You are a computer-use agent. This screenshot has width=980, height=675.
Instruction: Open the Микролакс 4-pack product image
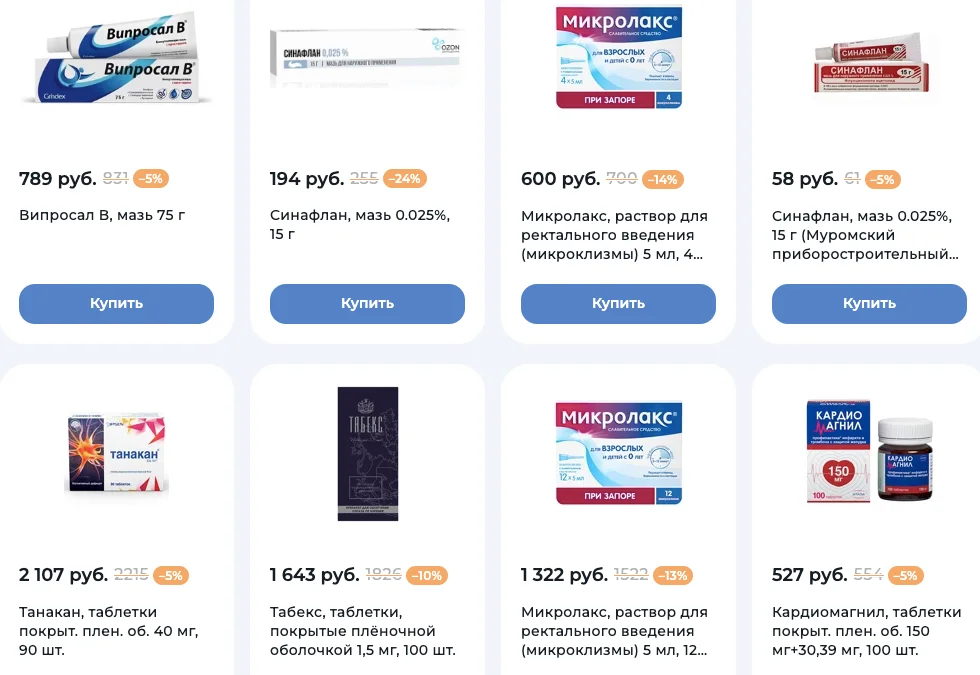(x=619, y=56)
